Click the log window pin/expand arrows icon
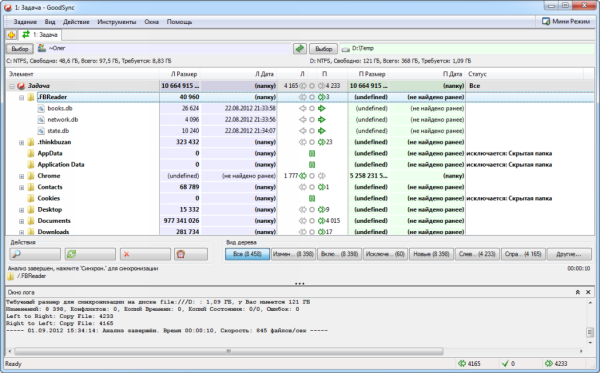The image size is (600, 373). click(x=578, y=292)
